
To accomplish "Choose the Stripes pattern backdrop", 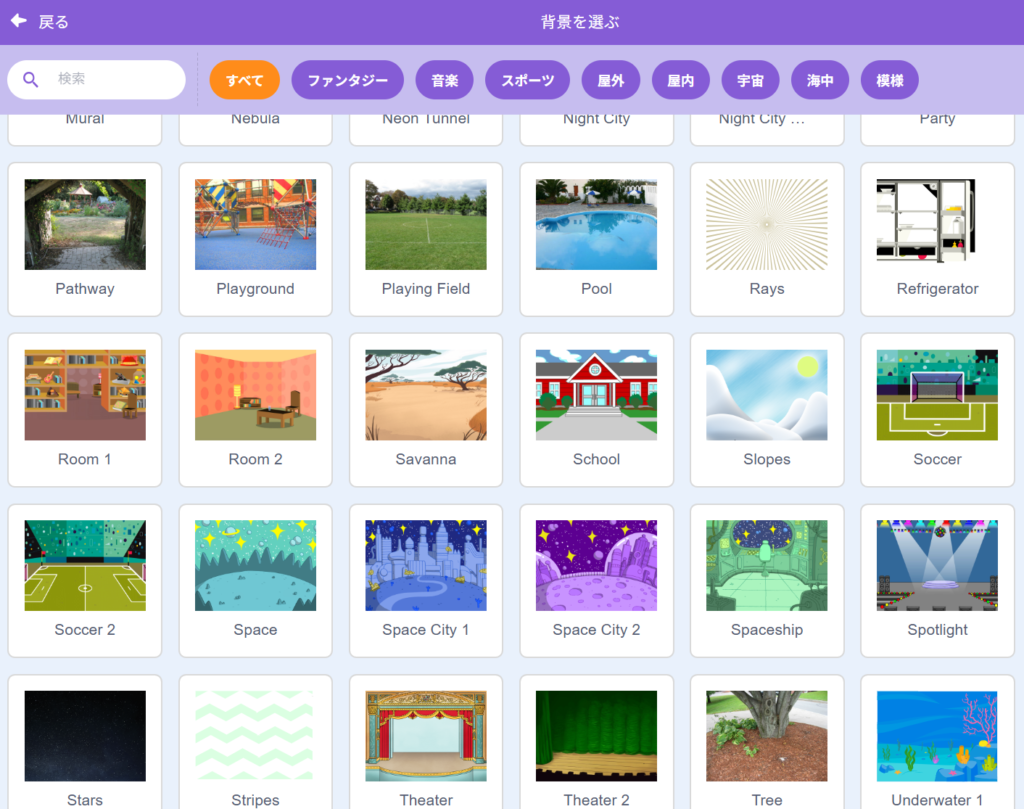I will (x=255, y=737).
